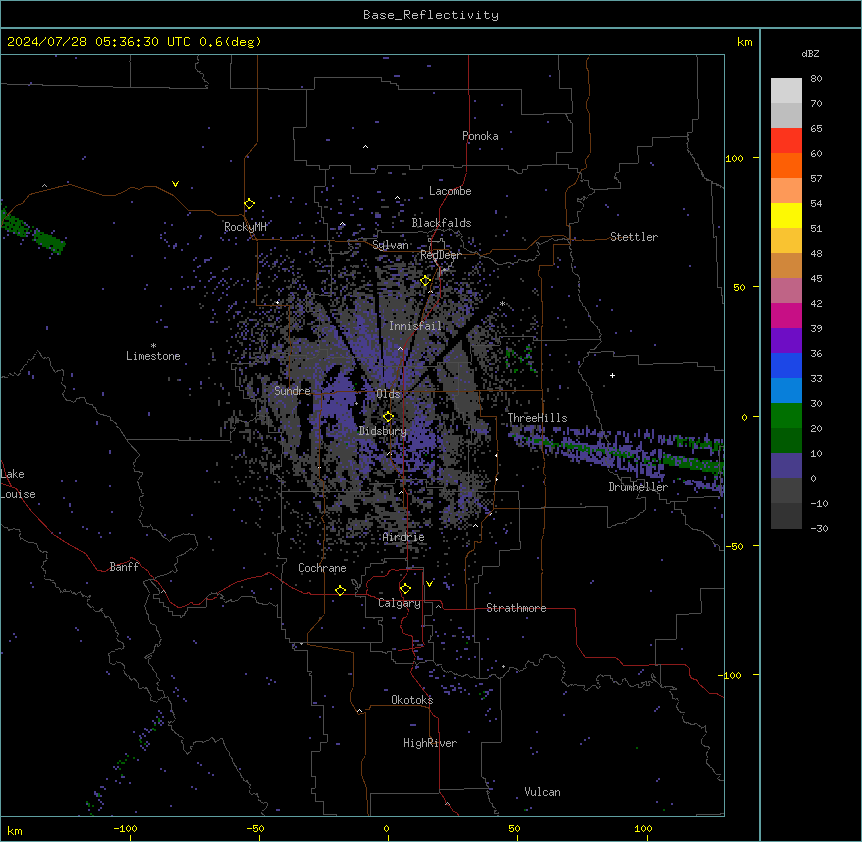Click the Cochrane label
862x842 pixels.
point(322,568)
